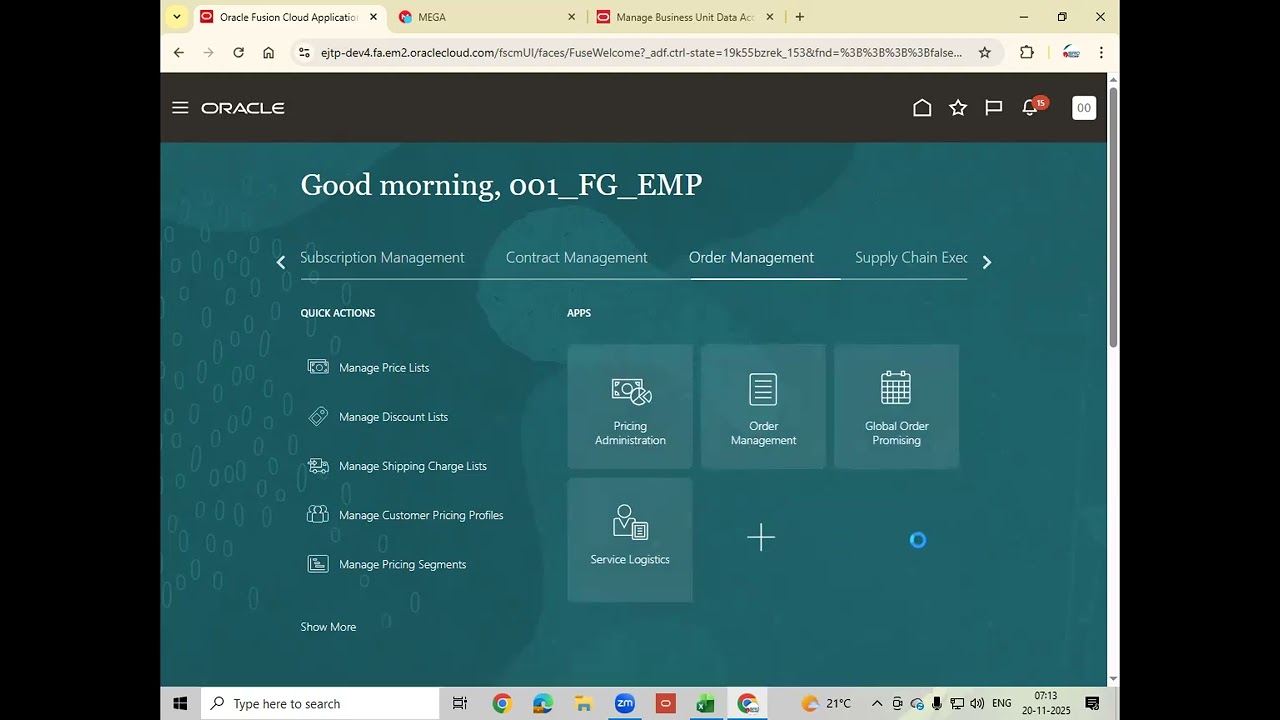Viewport: 1280px width, 720px height.
Task: Open Service Logistics app tile
Action: pos(630,540)
